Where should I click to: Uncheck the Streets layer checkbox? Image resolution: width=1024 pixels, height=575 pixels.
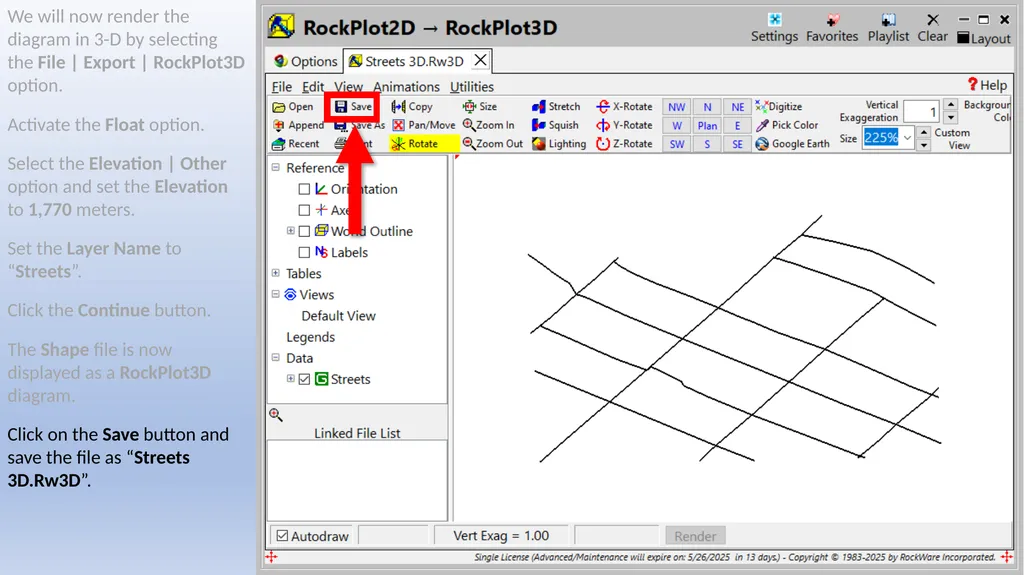click(304, 379)
